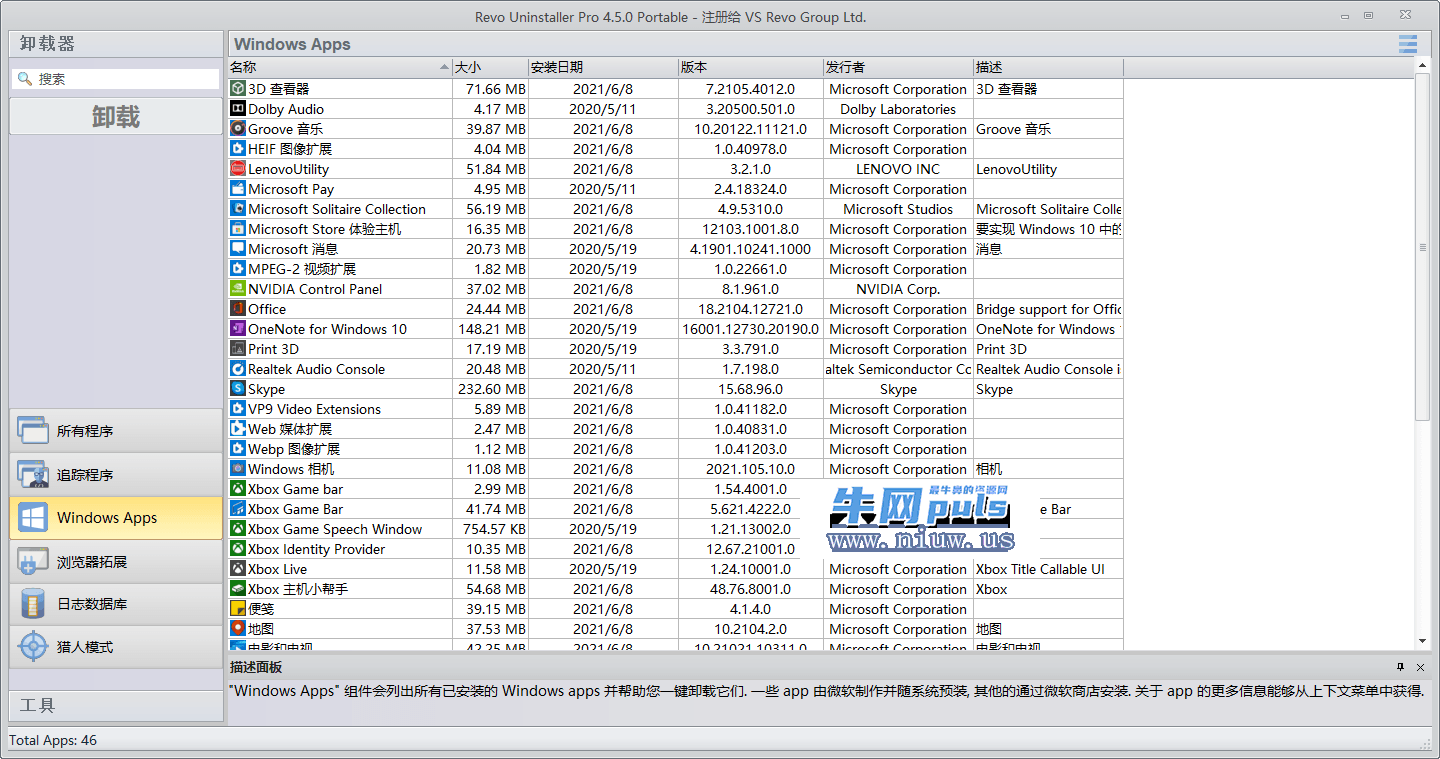Select the Xbox Identity Provider row
The height and width of the screenshot is (759, 1440).
click(x=676, y=549)
